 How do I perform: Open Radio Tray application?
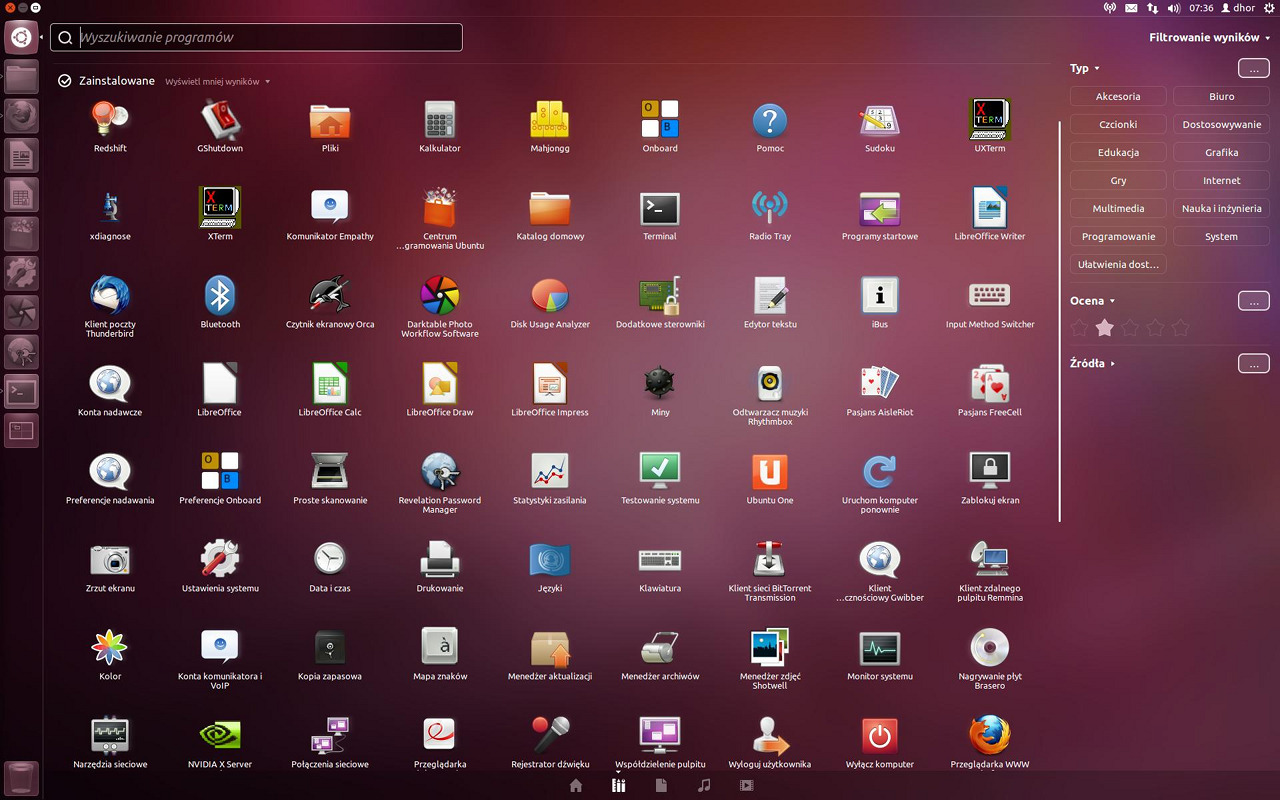(770, 215)
